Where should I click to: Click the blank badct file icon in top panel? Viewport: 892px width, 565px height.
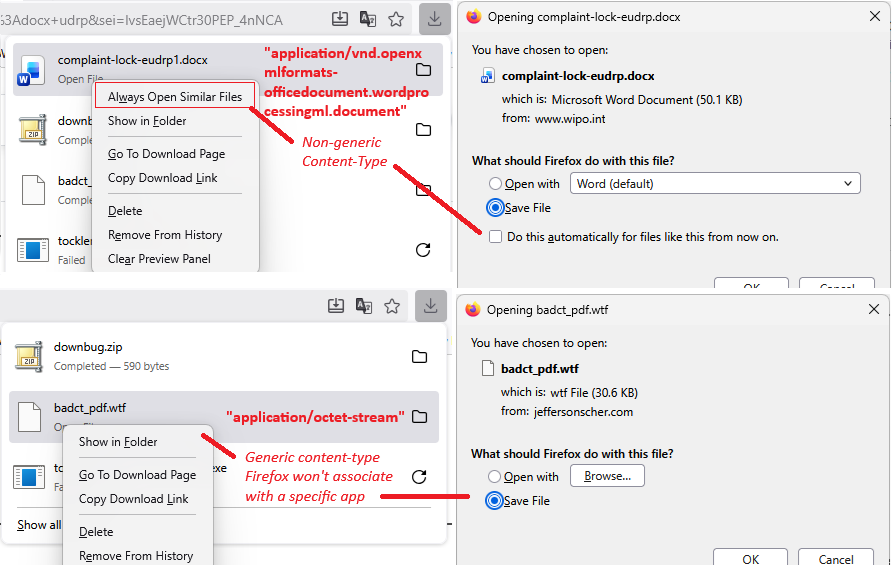pyautogui.click(x=33, y=189)
